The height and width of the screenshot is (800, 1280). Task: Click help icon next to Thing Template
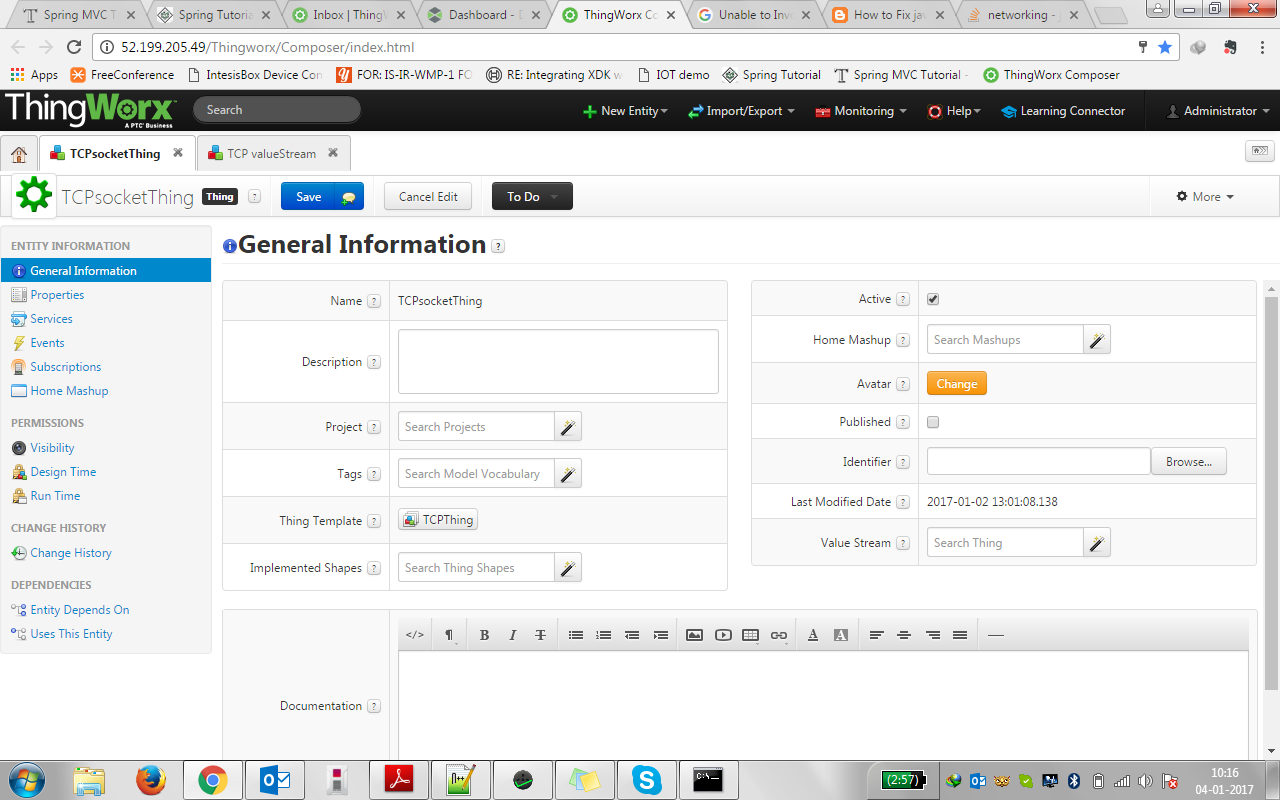tap(374, 521)
